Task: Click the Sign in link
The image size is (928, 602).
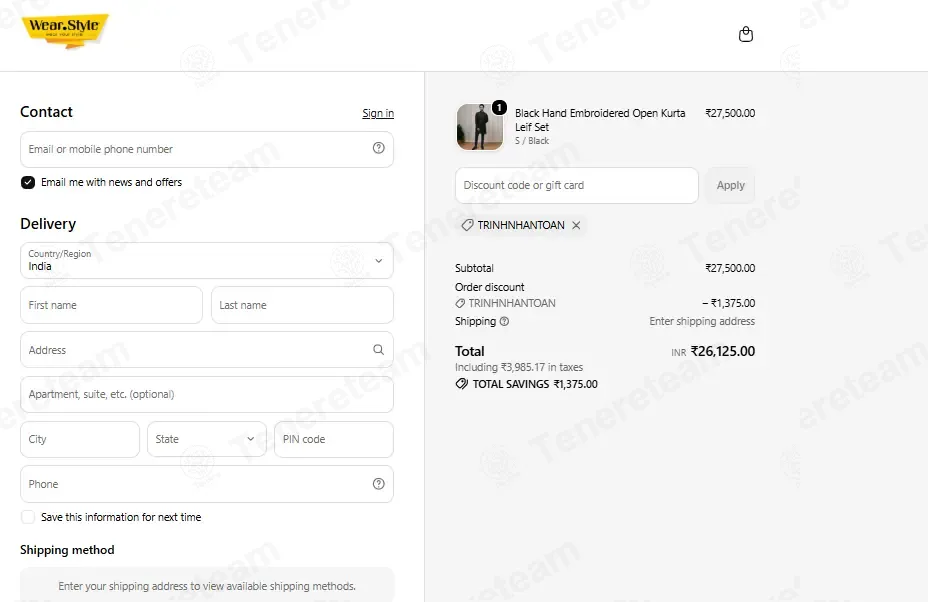Action: pyautogui.click(x=378, y=113)
